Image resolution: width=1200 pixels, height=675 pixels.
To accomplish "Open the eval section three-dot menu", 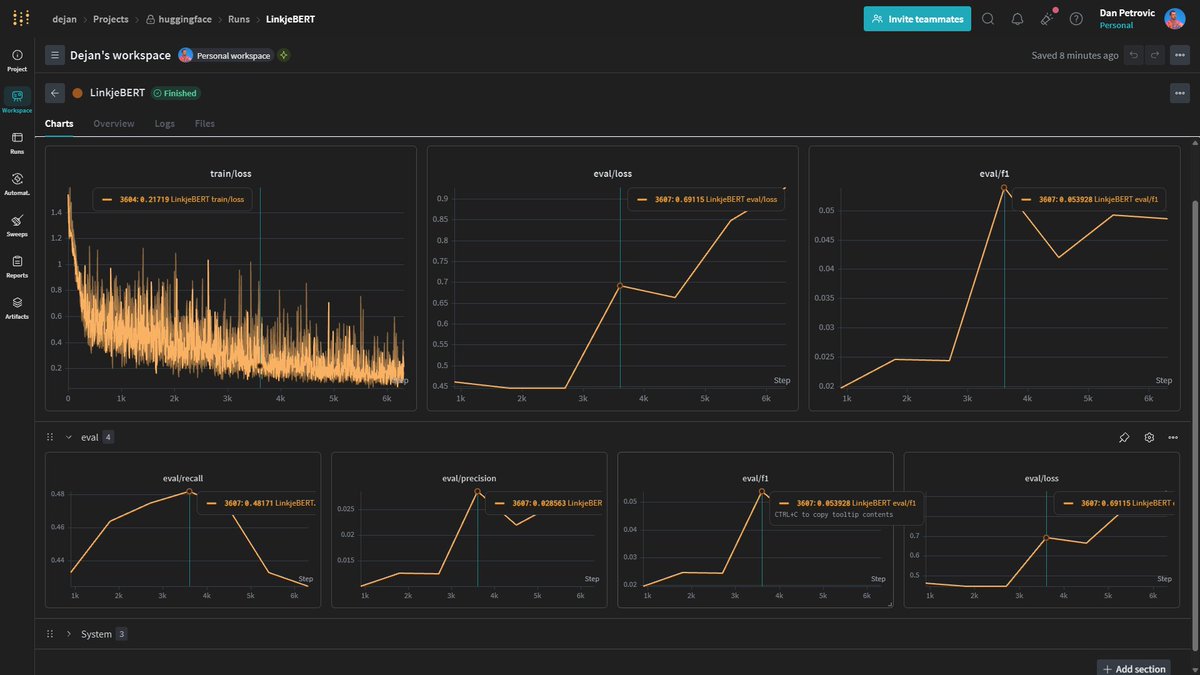I will tap(1173, 437).
